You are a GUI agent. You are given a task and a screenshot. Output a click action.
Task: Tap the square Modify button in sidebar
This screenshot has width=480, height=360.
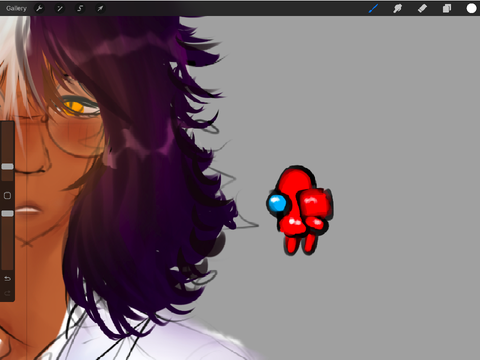(x=7, y=196)
